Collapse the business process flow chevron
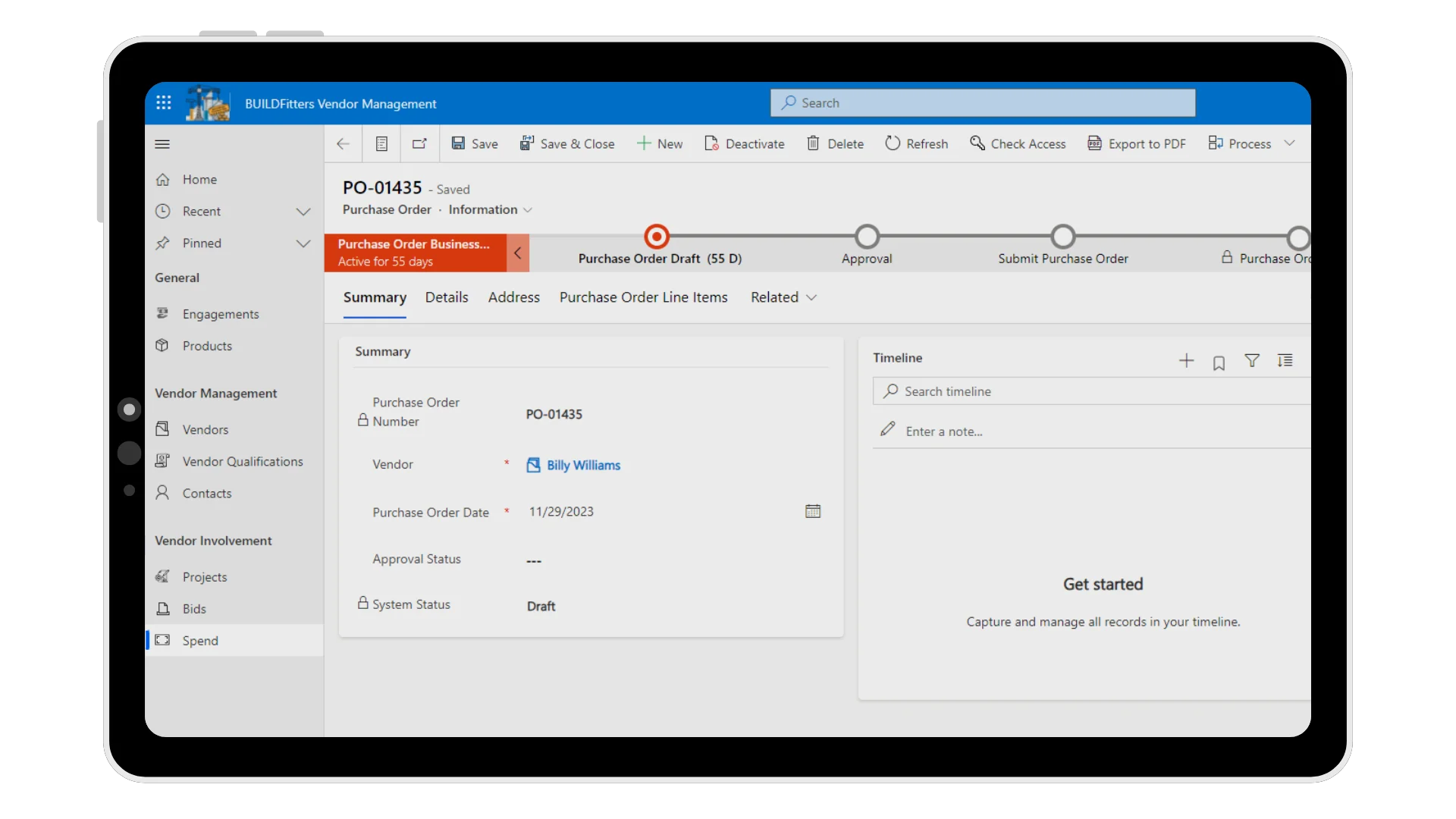Image resolution: width=1456 pixels, height=819 pixels. pos(518,253)
